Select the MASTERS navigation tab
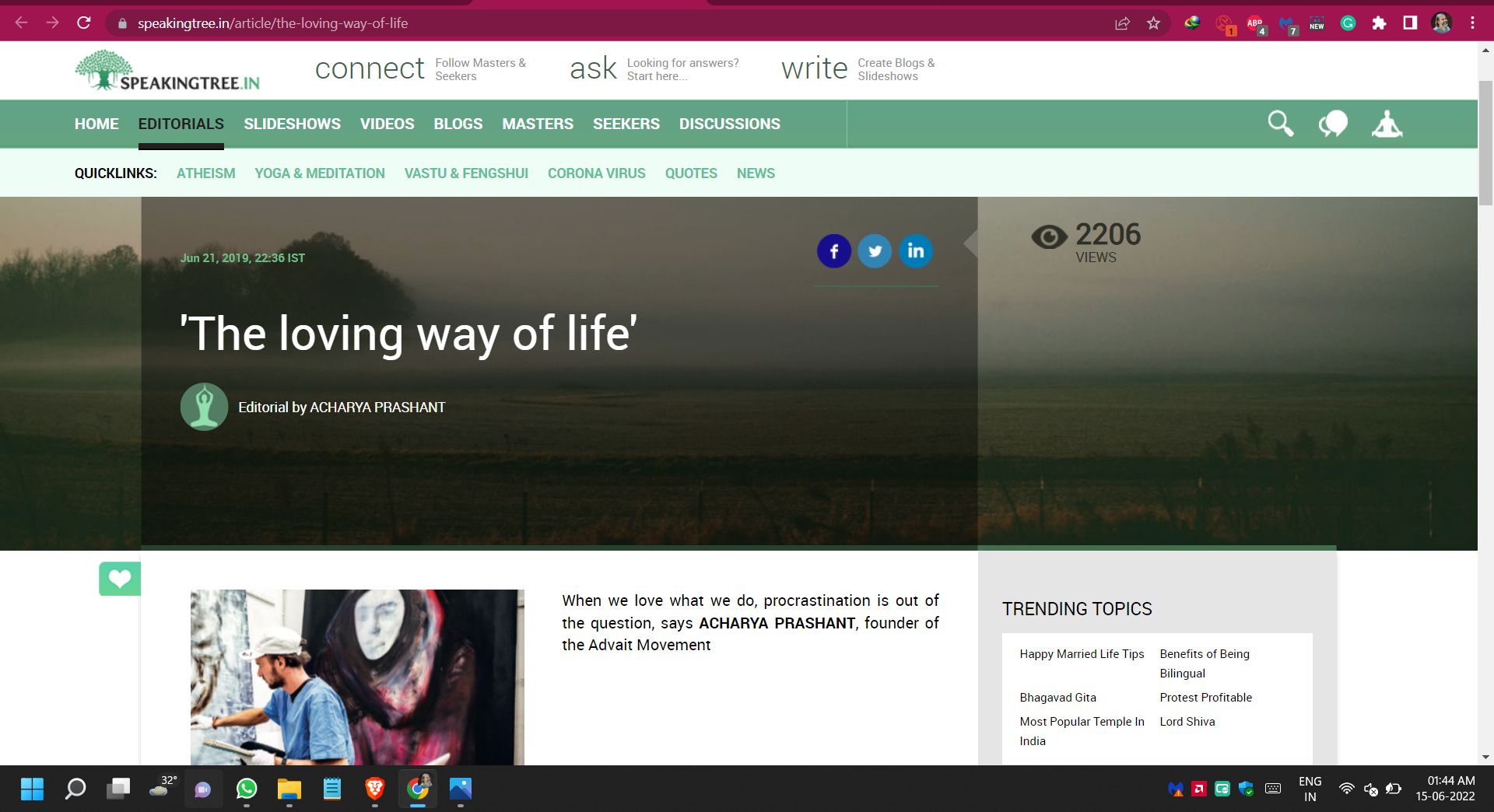The height and width of the screenshot is (812, 1494). point(538,124)
